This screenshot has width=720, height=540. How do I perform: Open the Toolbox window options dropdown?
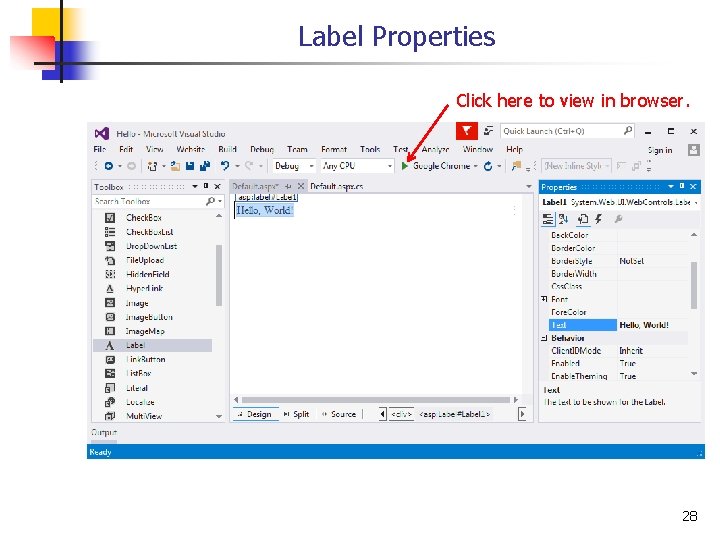click(195, 186)
